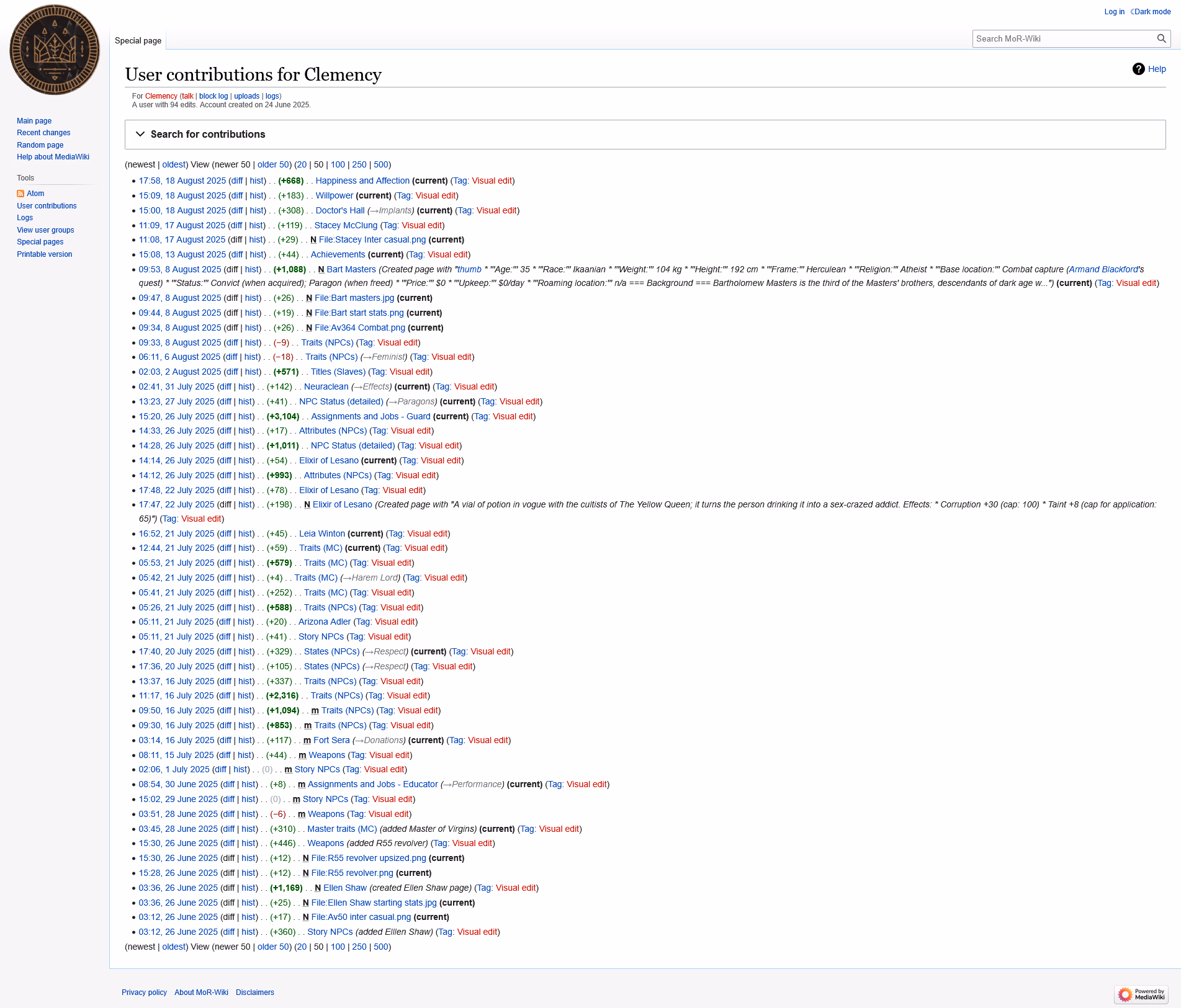Viewport: 1181px width, 1008px height.
Task: Click the Atom feed icon
Action: 20,194
